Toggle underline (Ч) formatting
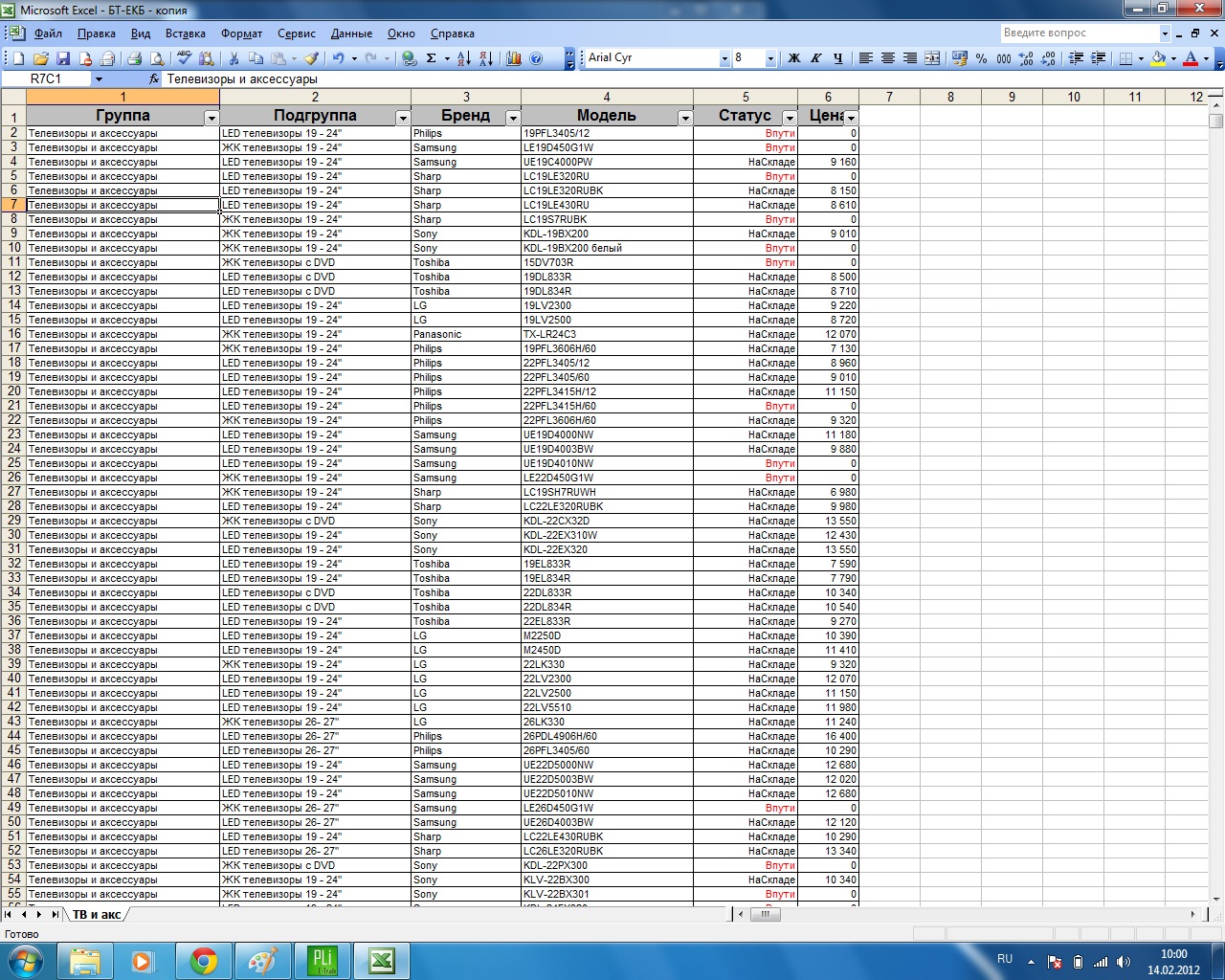This screenshot has width=1225, height=980. (x=837, y=58)
